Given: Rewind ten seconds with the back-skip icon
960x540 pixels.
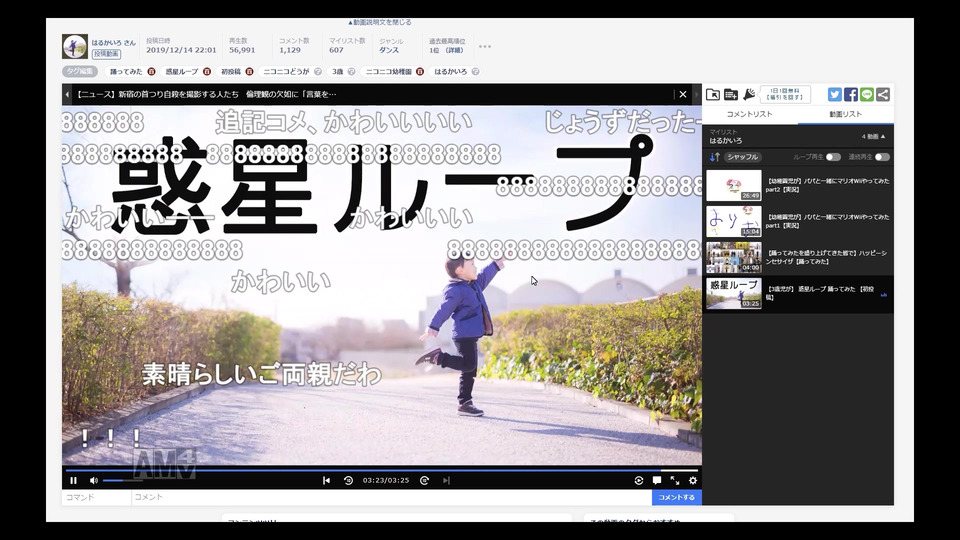Looking at the screenshot, I should [x=348, y=481].
